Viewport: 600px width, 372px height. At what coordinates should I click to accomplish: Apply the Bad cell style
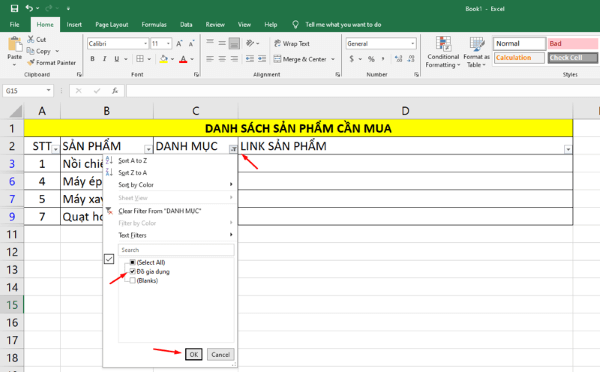coord(572,44)
